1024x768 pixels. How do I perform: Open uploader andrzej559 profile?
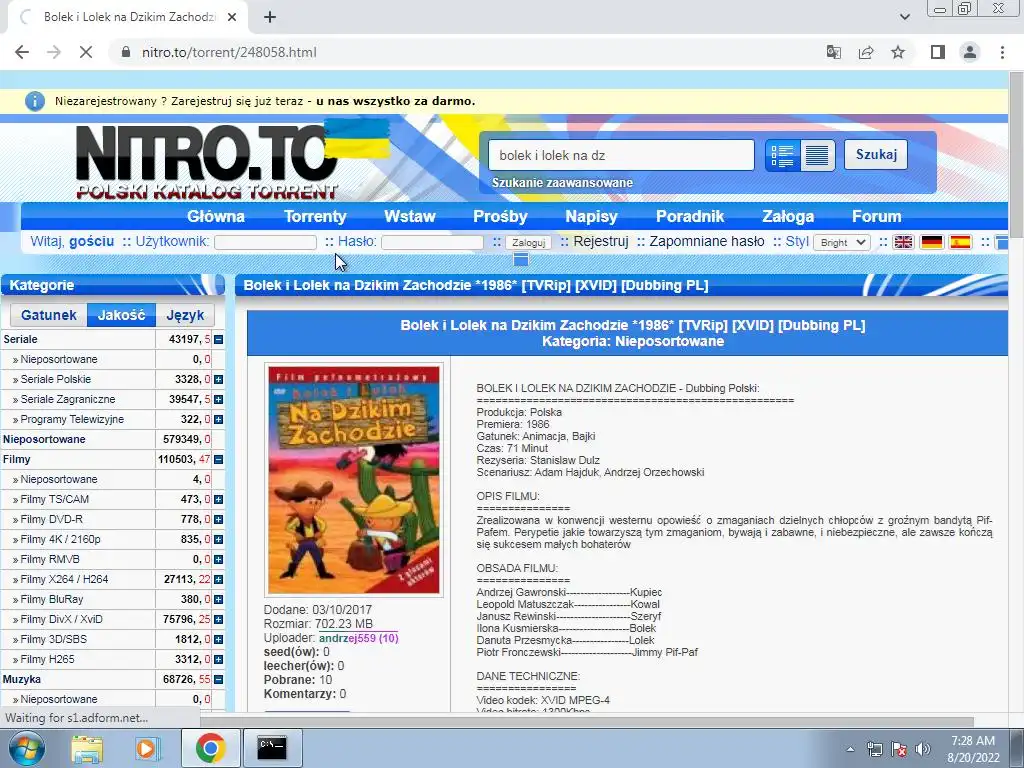coord(359,638)
